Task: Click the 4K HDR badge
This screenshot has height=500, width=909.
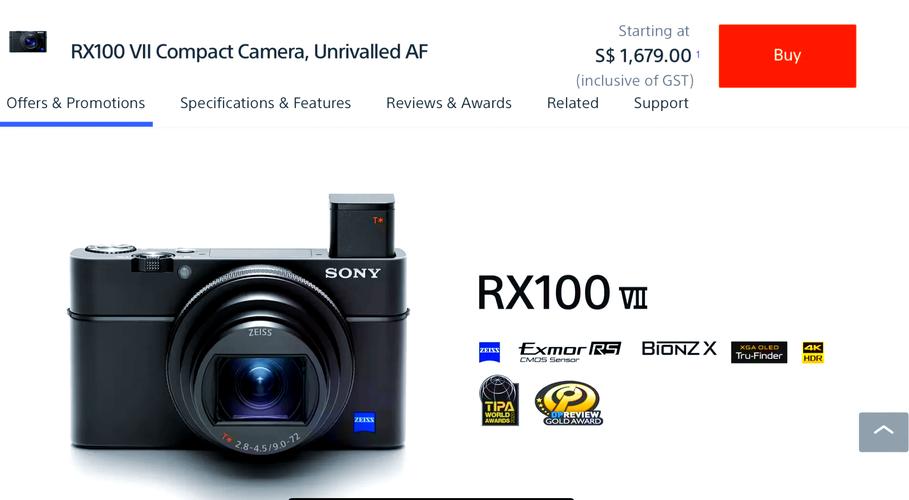Action: (x=813, y=352)
